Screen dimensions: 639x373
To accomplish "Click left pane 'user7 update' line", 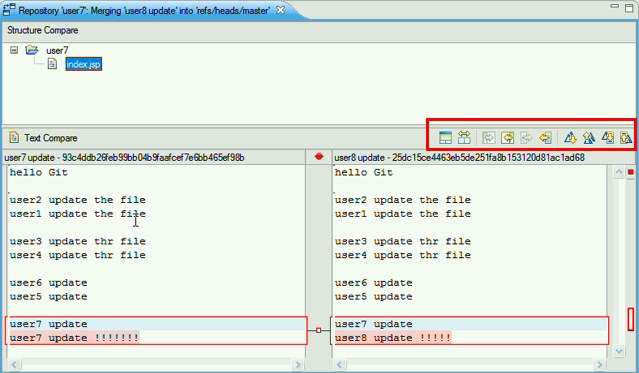I will pos(48,324).
